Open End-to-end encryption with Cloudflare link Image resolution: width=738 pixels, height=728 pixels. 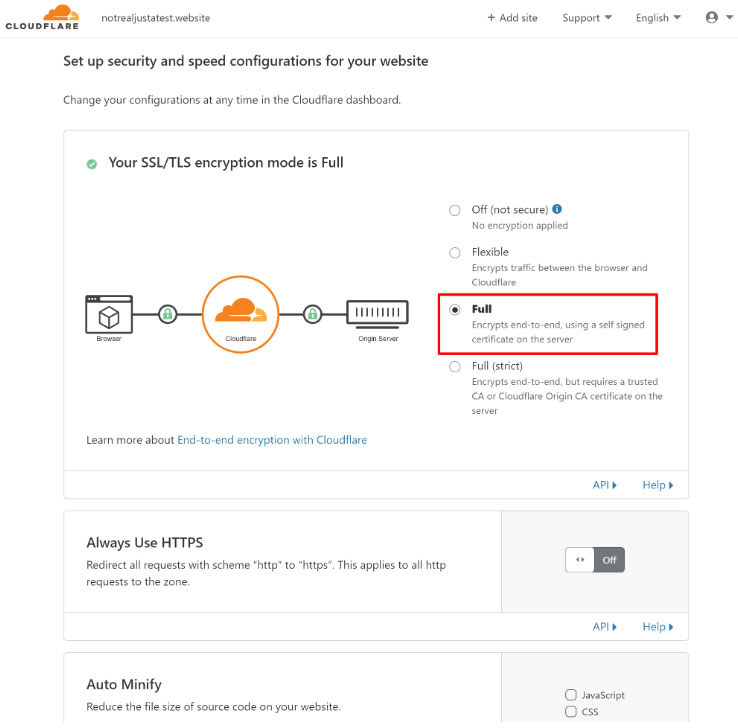point(272,440)
